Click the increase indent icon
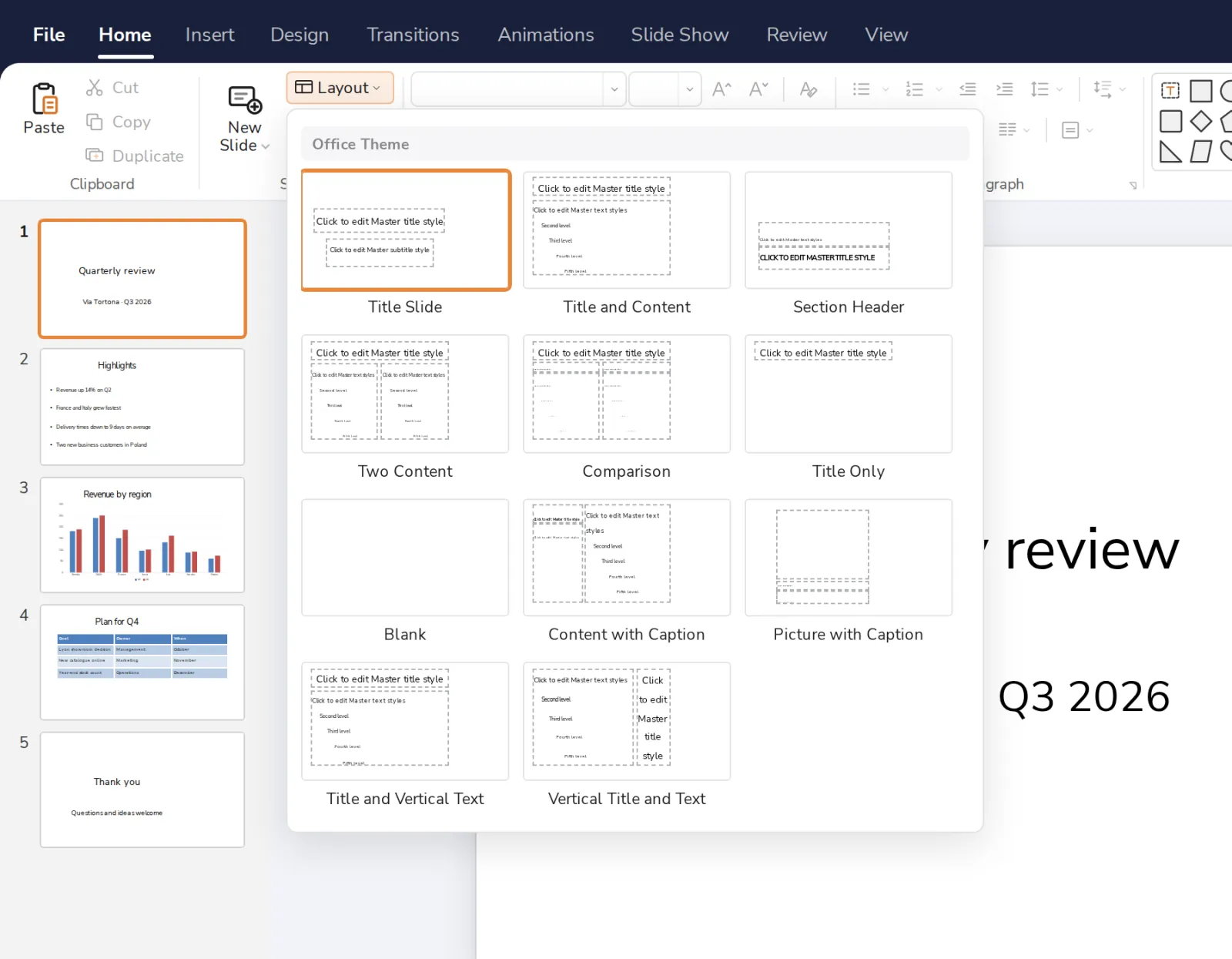The height and width of the screenshot is (959, 1232). [x=1004, y=89]
